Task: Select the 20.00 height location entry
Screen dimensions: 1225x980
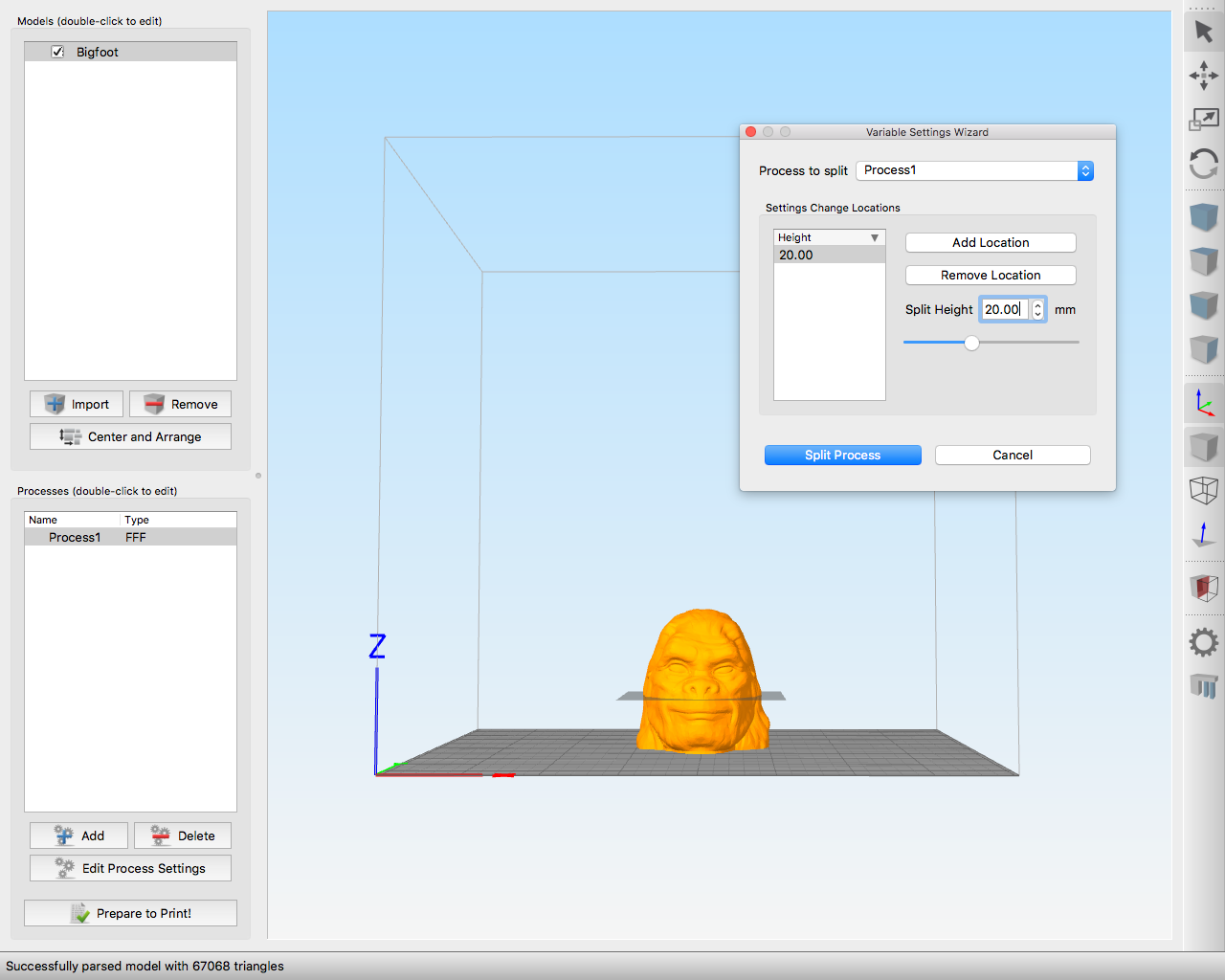Action: [829, 255]
